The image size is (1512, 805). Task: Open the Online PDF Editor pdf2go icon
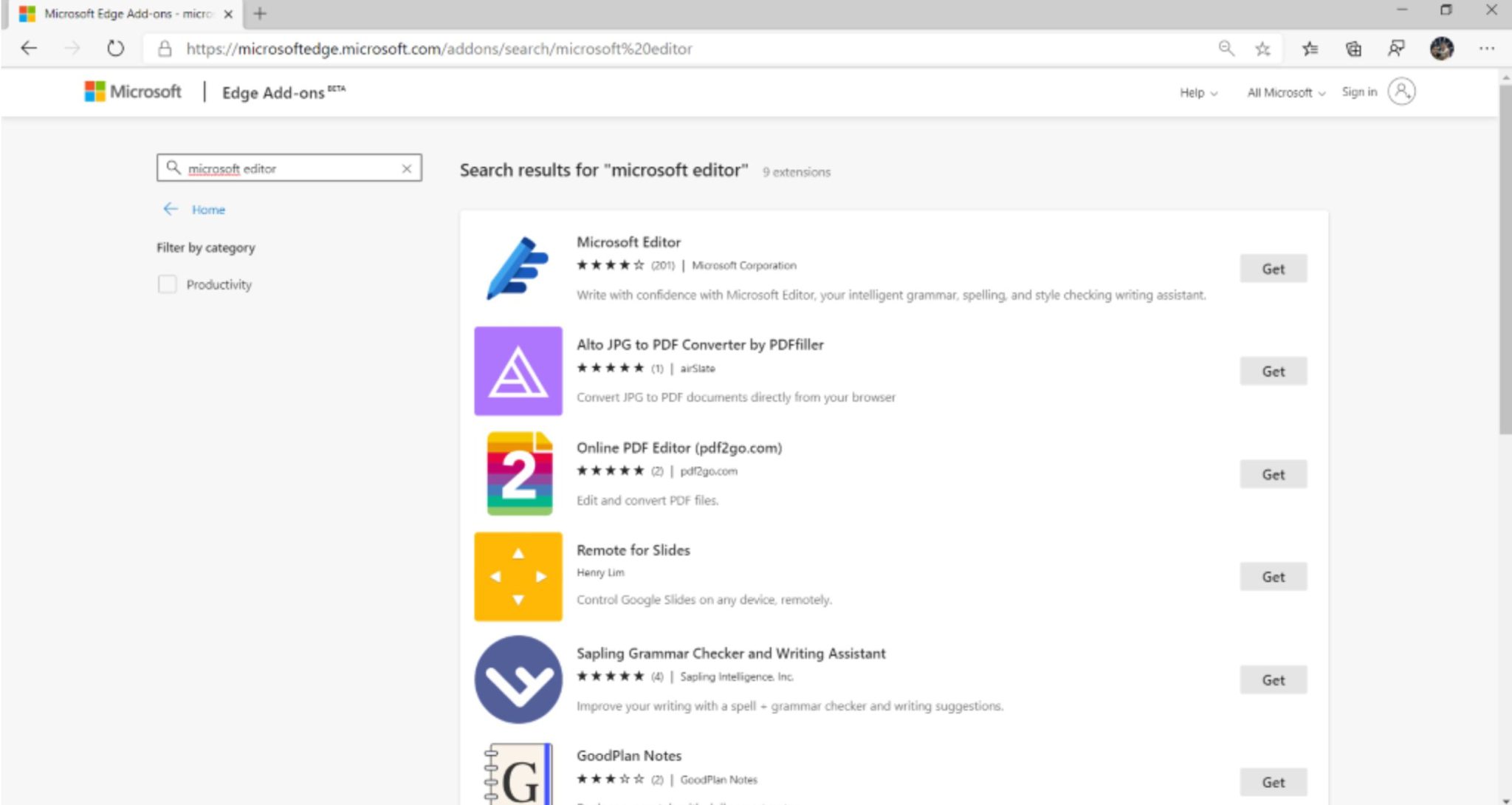(518, 473)
